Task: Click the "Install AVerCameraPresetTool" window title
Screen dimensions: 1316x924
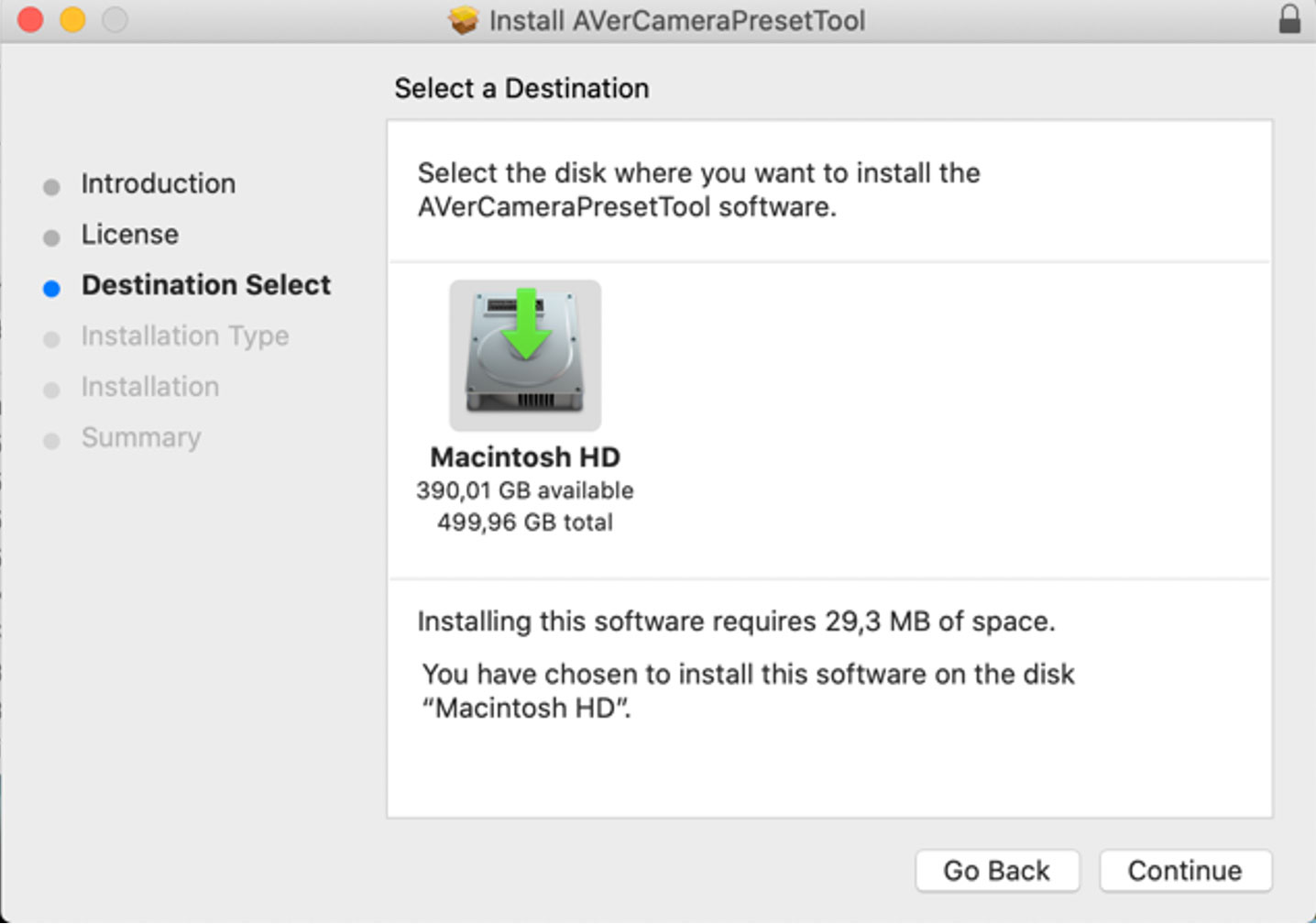Action: (676, 20)
